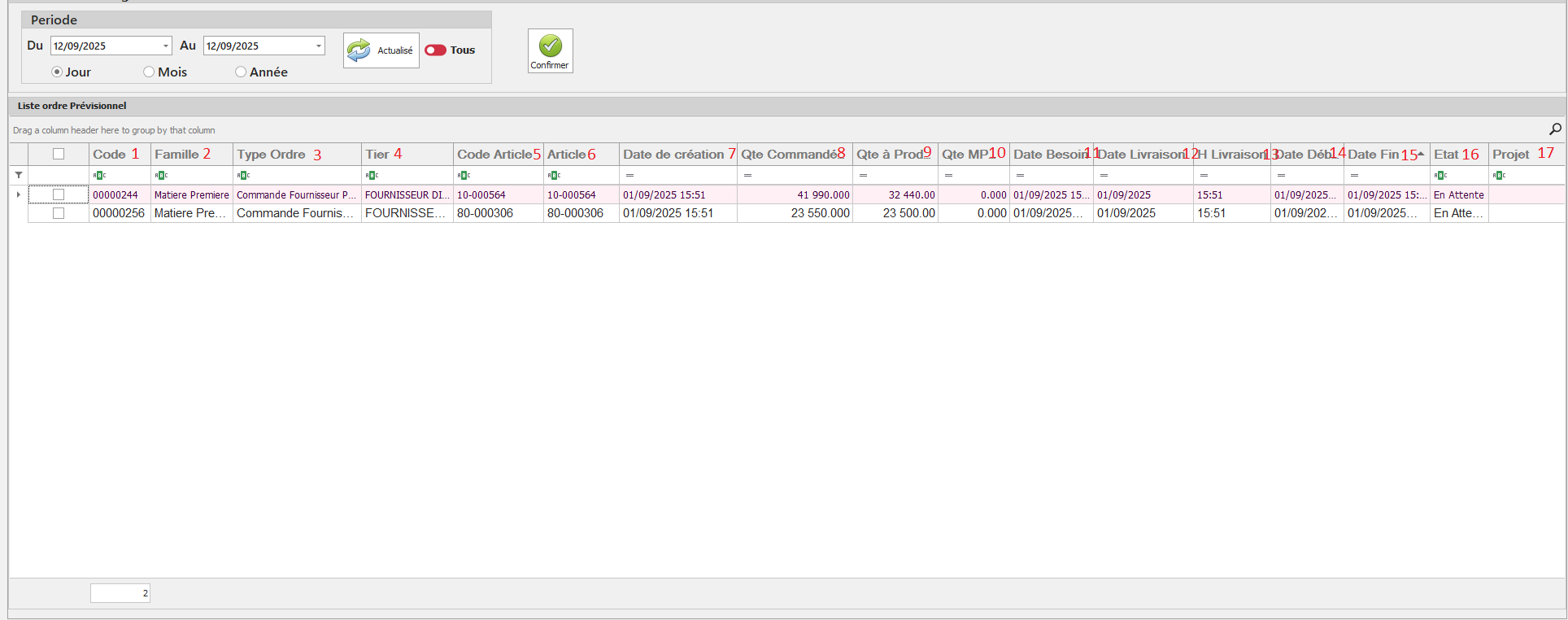Click the Code column filter operator icon

click(99, 176)
